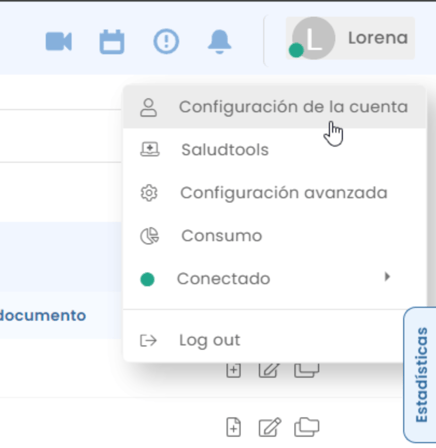Click the L avatar circle
This screenshot has width=436, height=448.
pos(313,38)
